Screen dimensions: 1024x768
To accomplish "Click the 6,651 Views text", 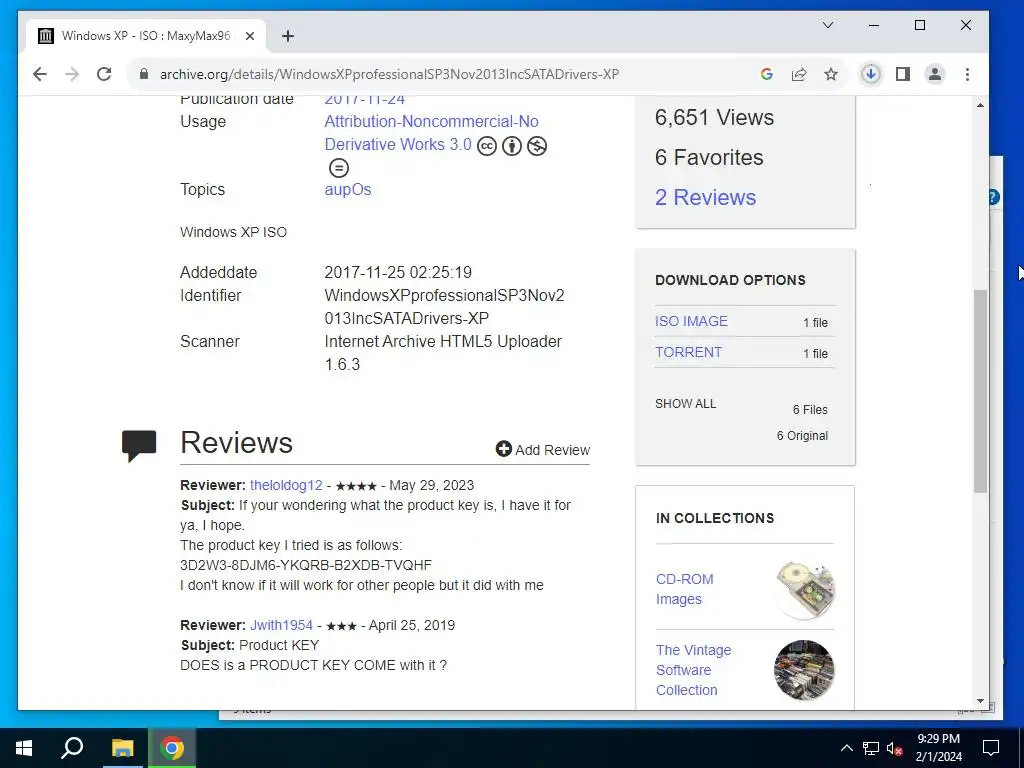I will 714,118.
